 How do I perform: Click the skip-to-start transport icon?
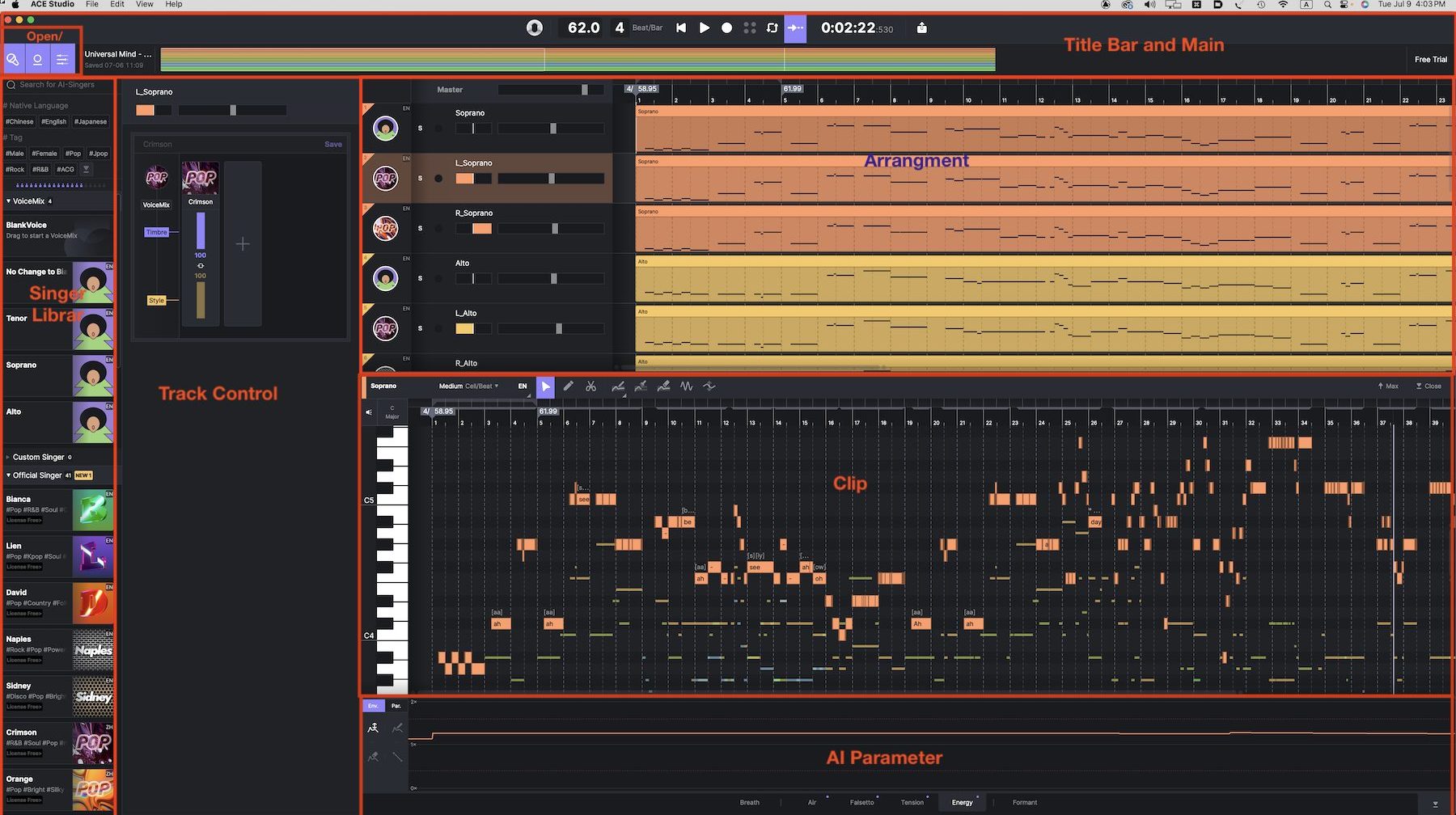point(680,27)
